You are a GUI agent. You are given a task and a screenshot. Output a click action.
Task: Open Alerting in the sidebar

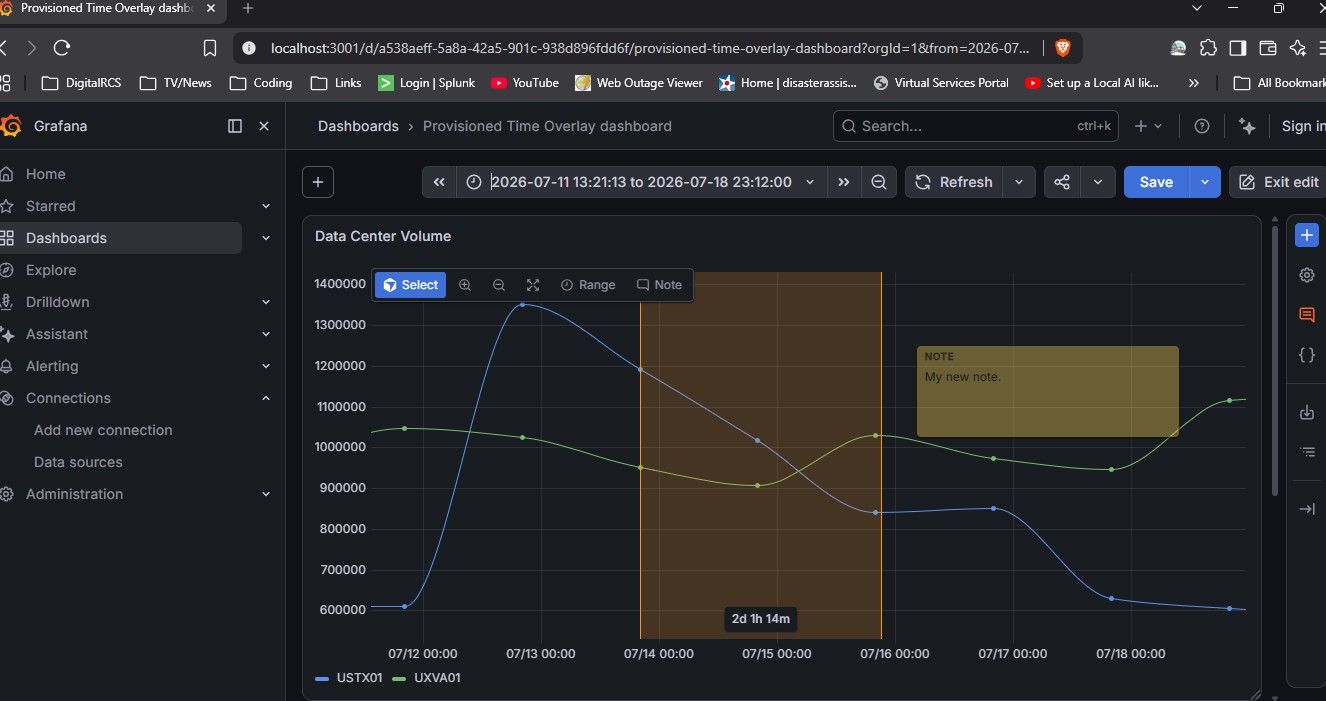[x=52, y=366]
